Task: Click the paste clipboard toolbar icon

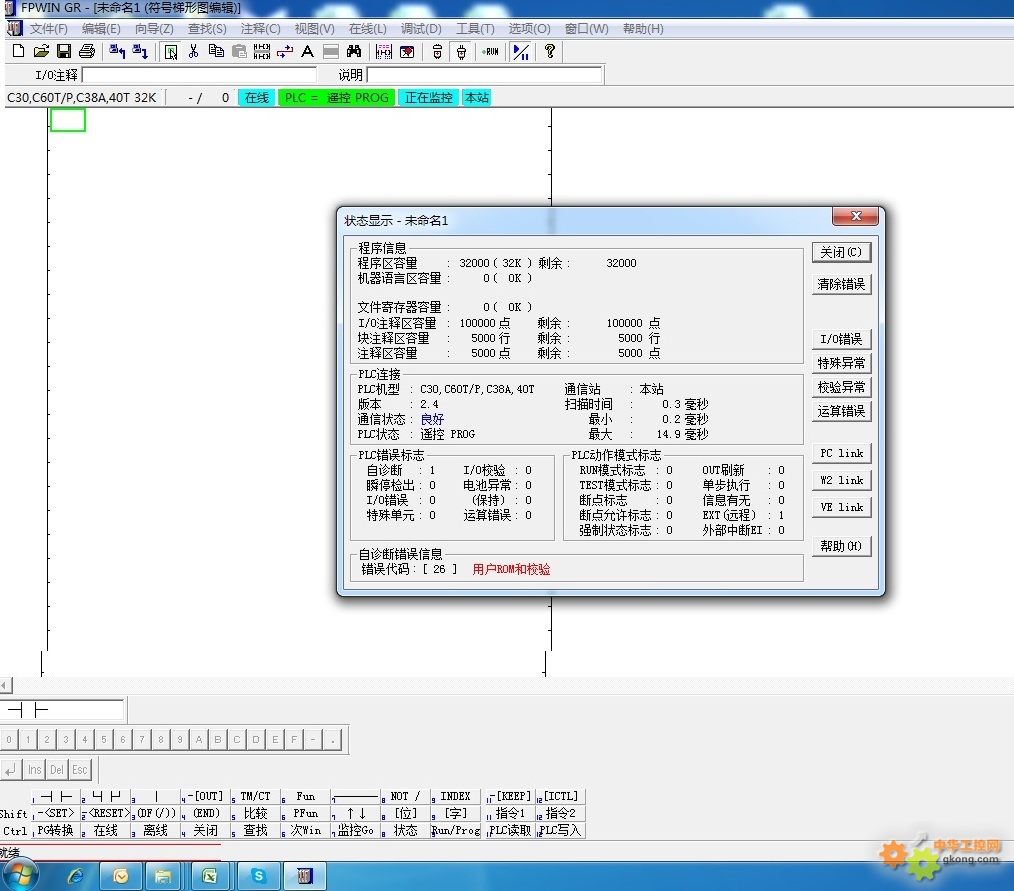Action: [239, 52]
